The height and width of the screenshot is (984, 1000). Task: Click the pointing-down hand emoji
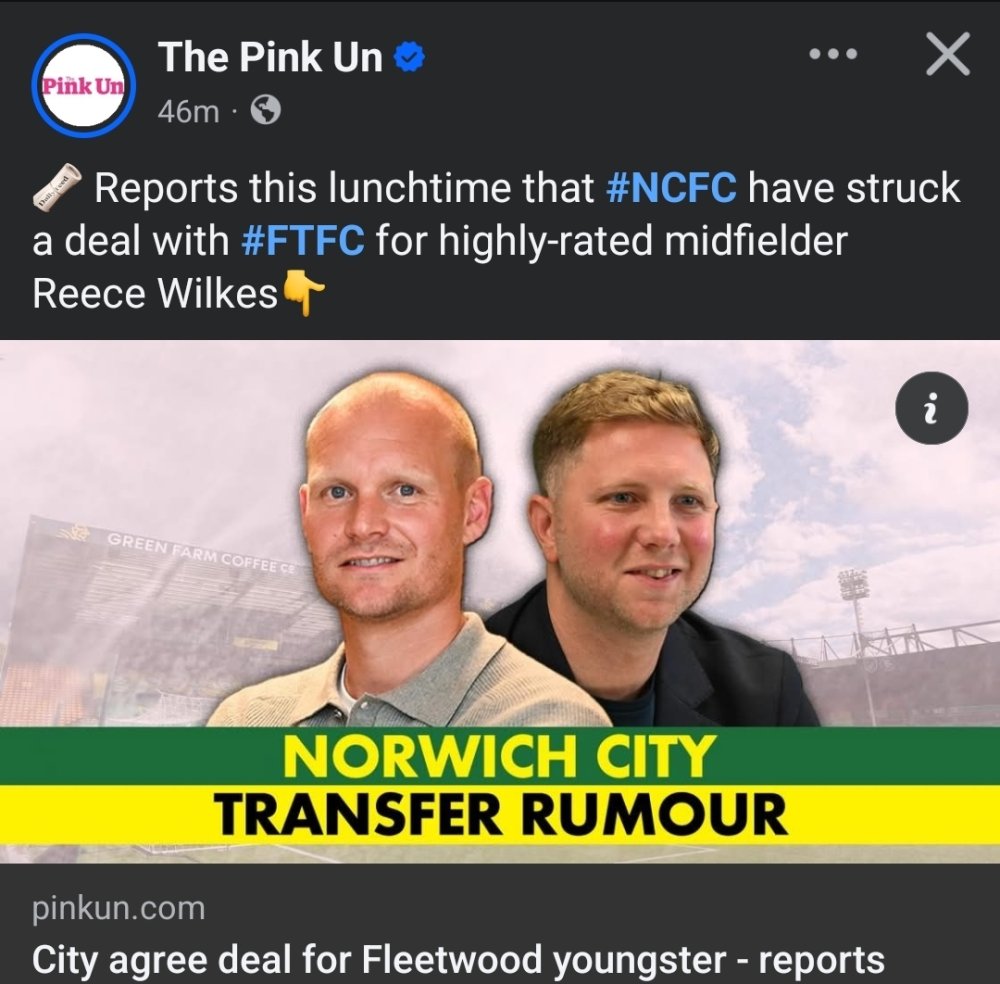(x=303, y=293)
